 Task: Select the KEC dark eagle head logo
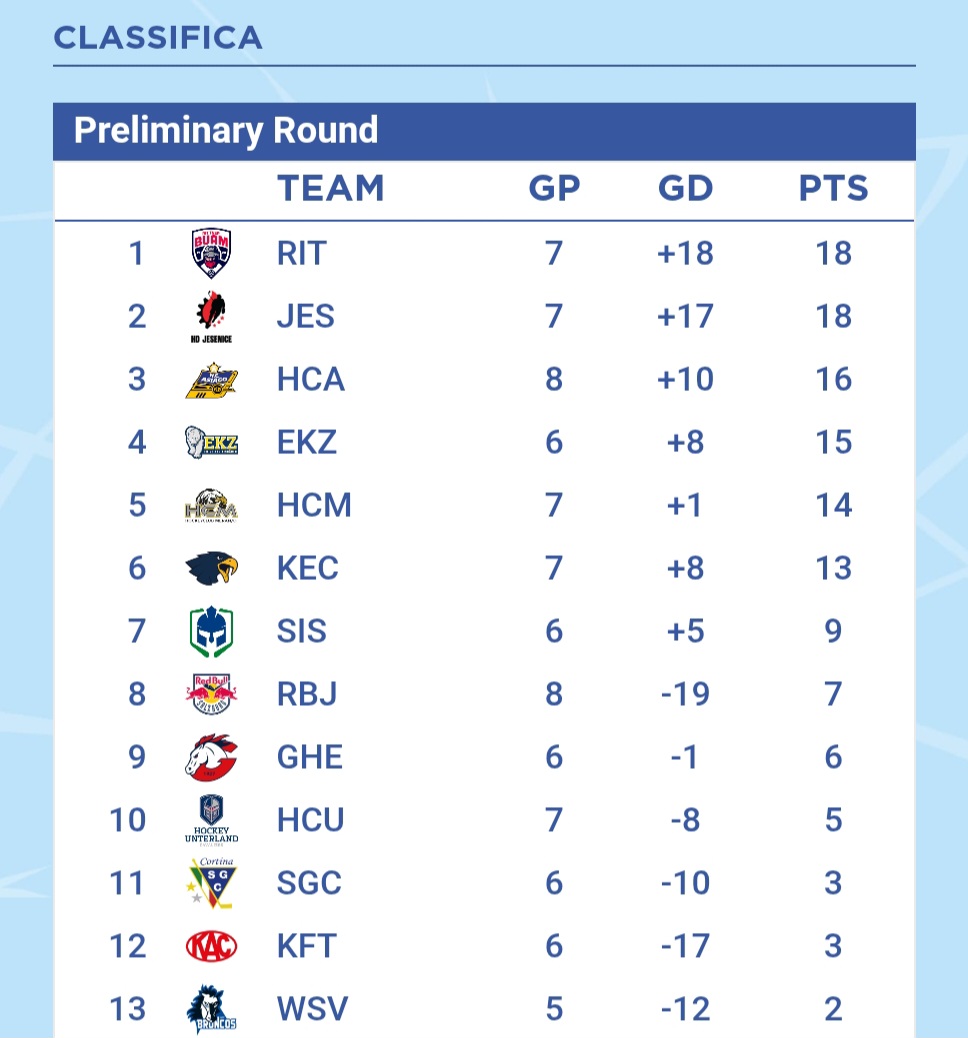(x=211, y=568)
